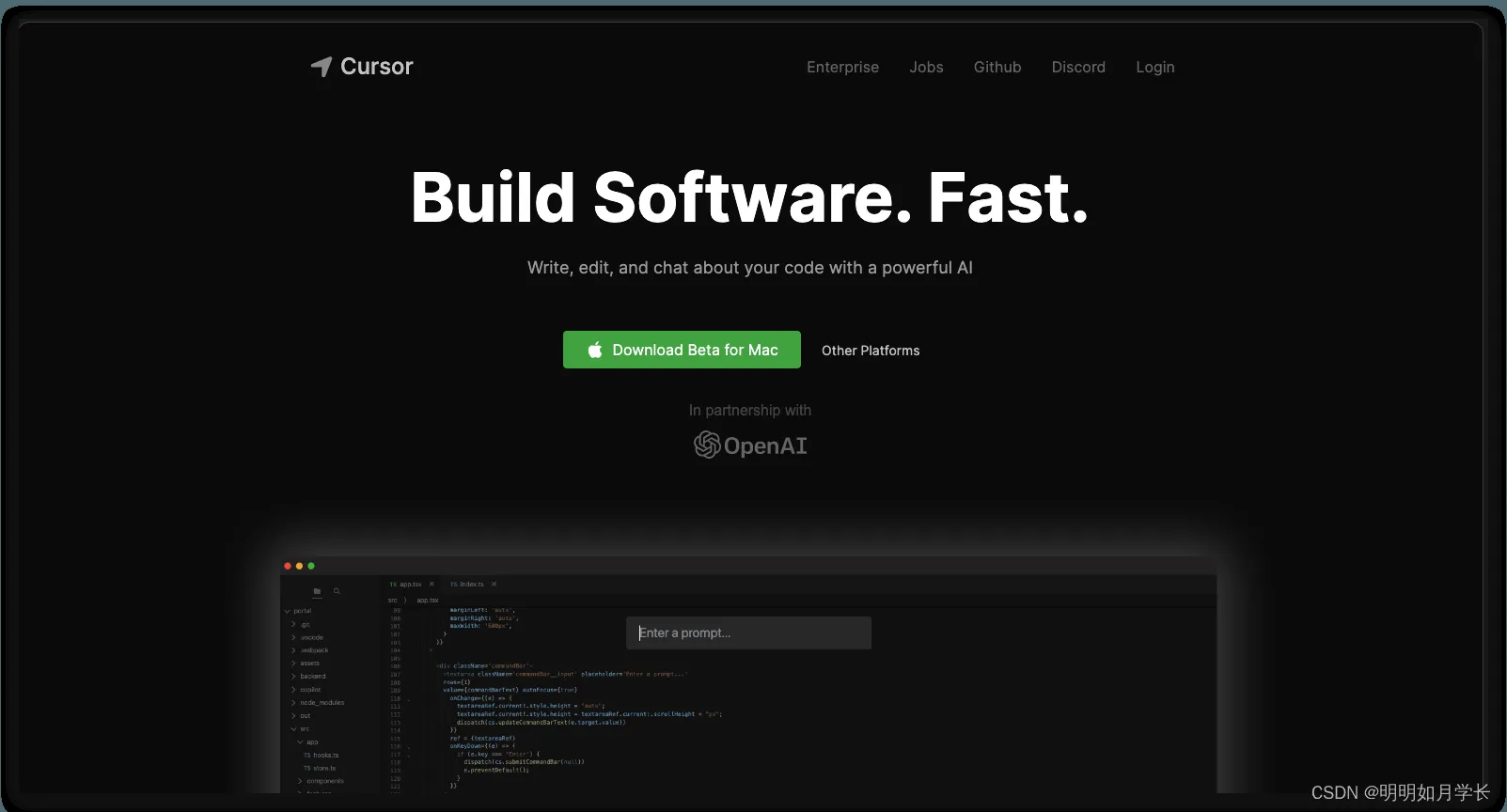Click the OpenAI knot logo icon

[707, 445]
